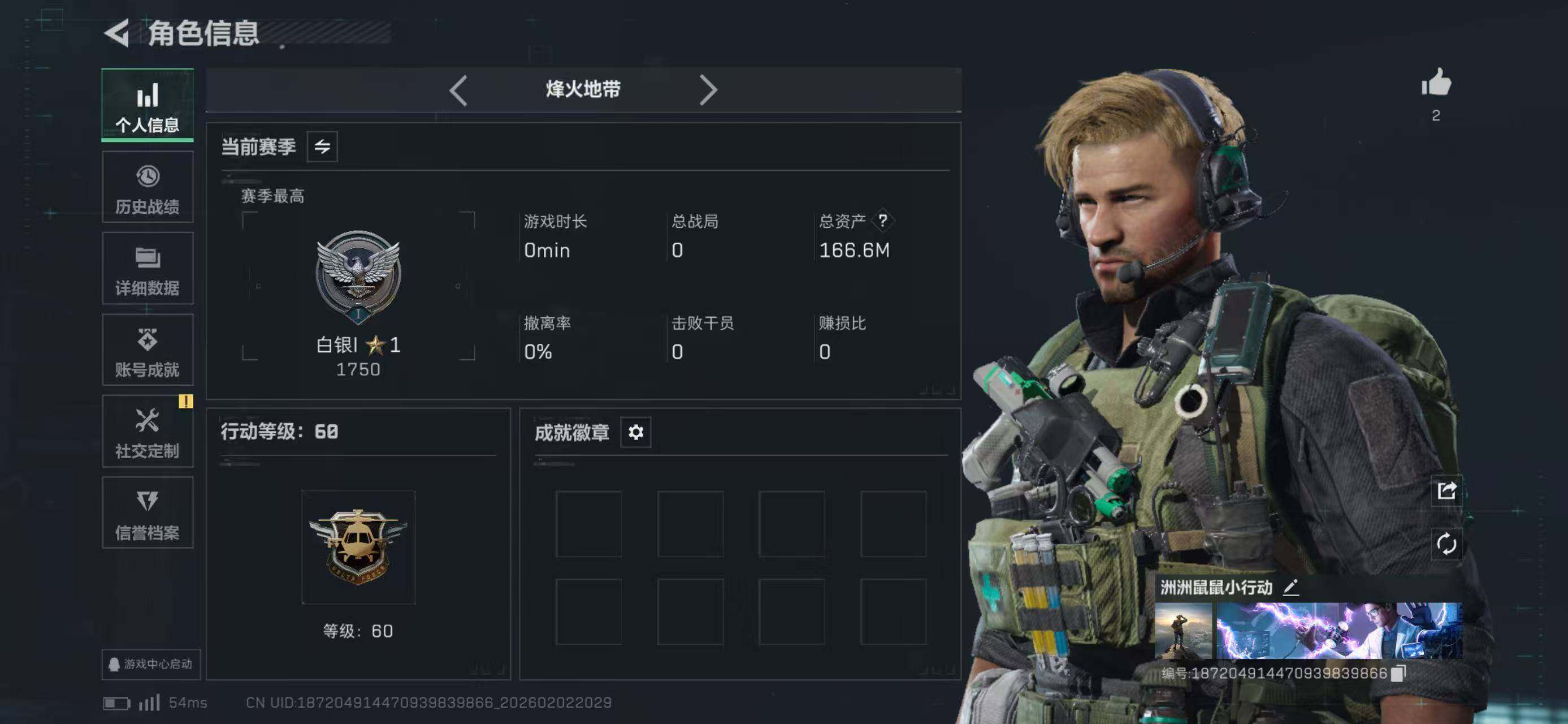Open the 历史战绩 tab

pyautogui.click(x=148, y=188)
